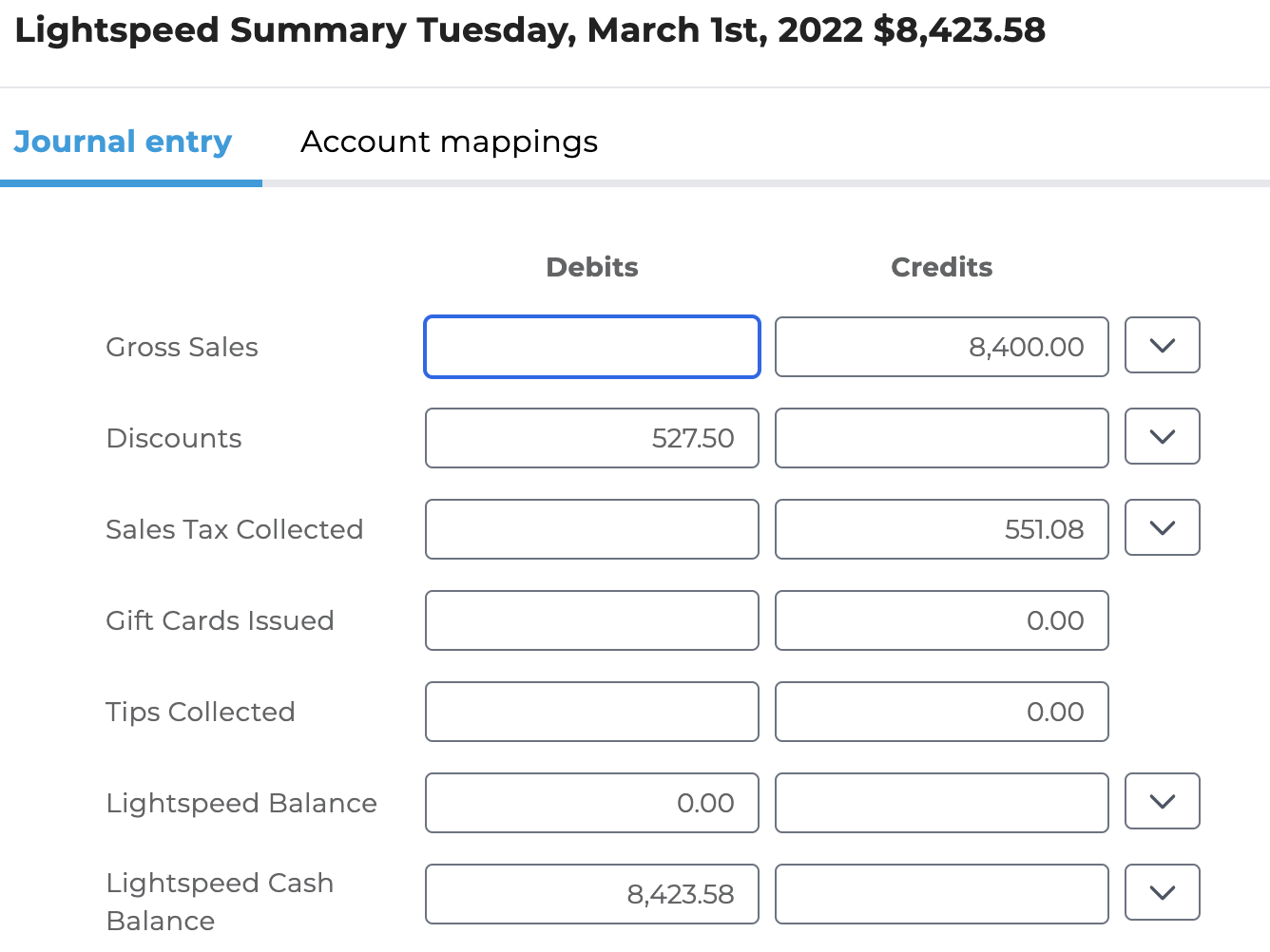Expand the Lightspeed Balance row dropdown
Viewport: 1270px width, 952px height.
pyautogui.click(x=1163, y=802)
